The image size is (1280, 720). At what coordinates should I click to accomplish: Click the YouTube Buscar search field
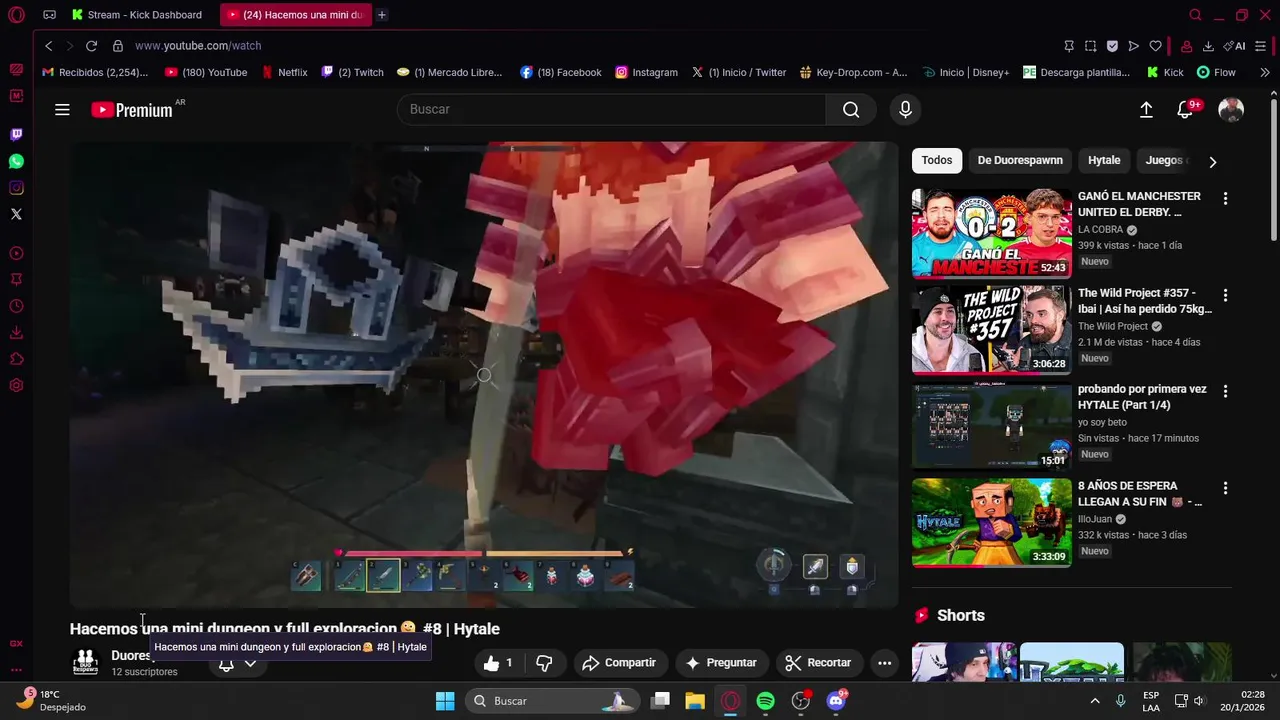point(611,109)
